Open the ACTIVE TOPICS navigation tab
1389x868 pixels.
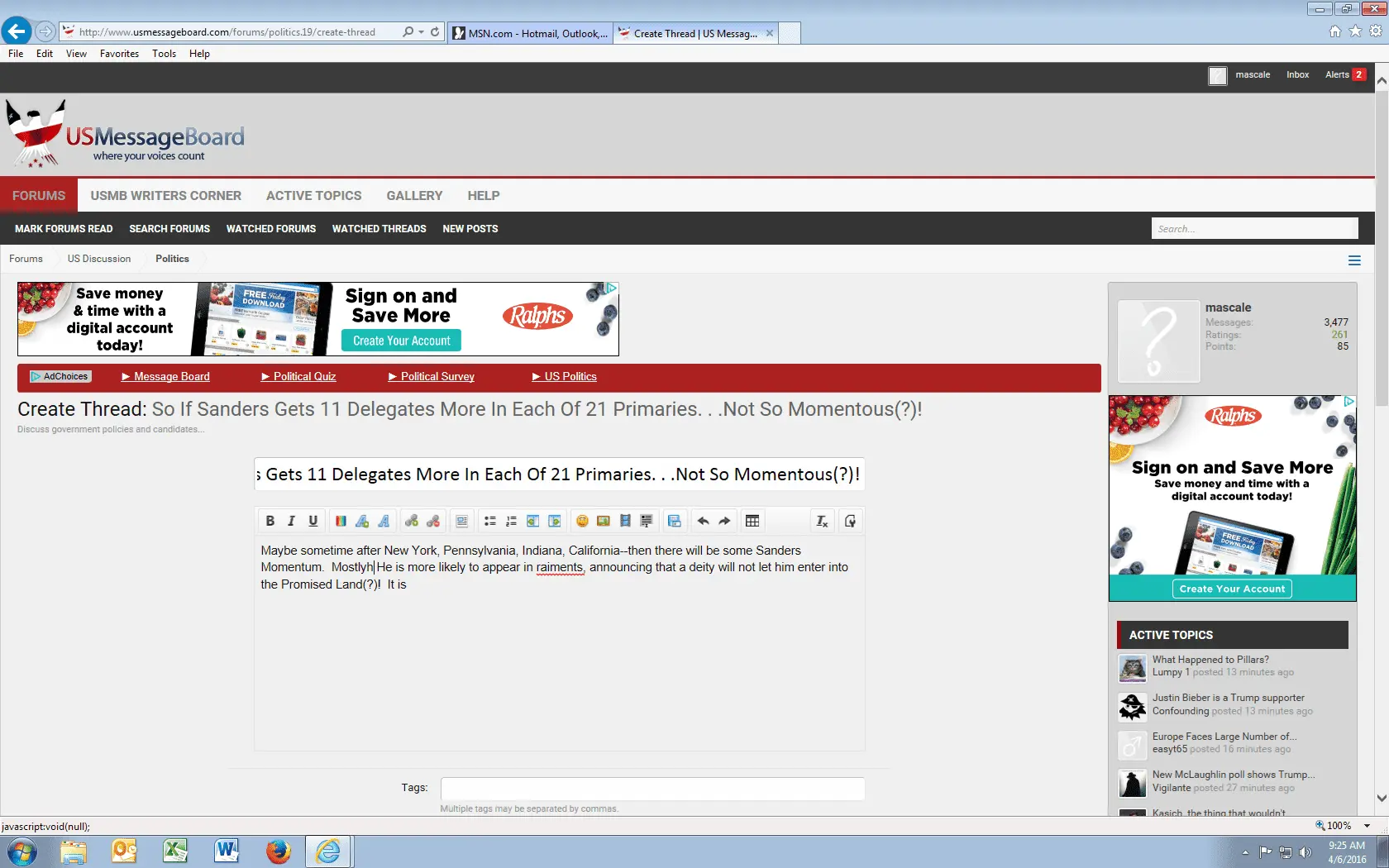[314, 196]
